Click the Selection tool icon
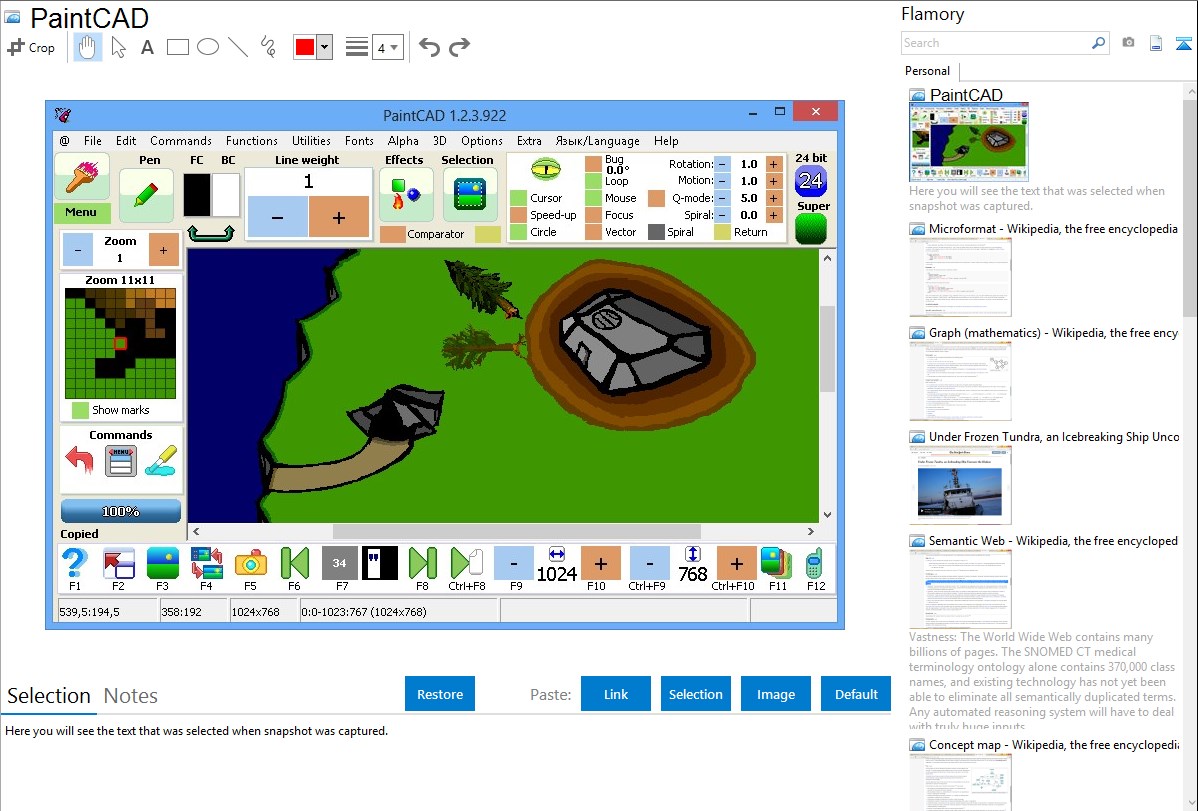Screen dimensions: 1198x811 (x=470, y=195)
